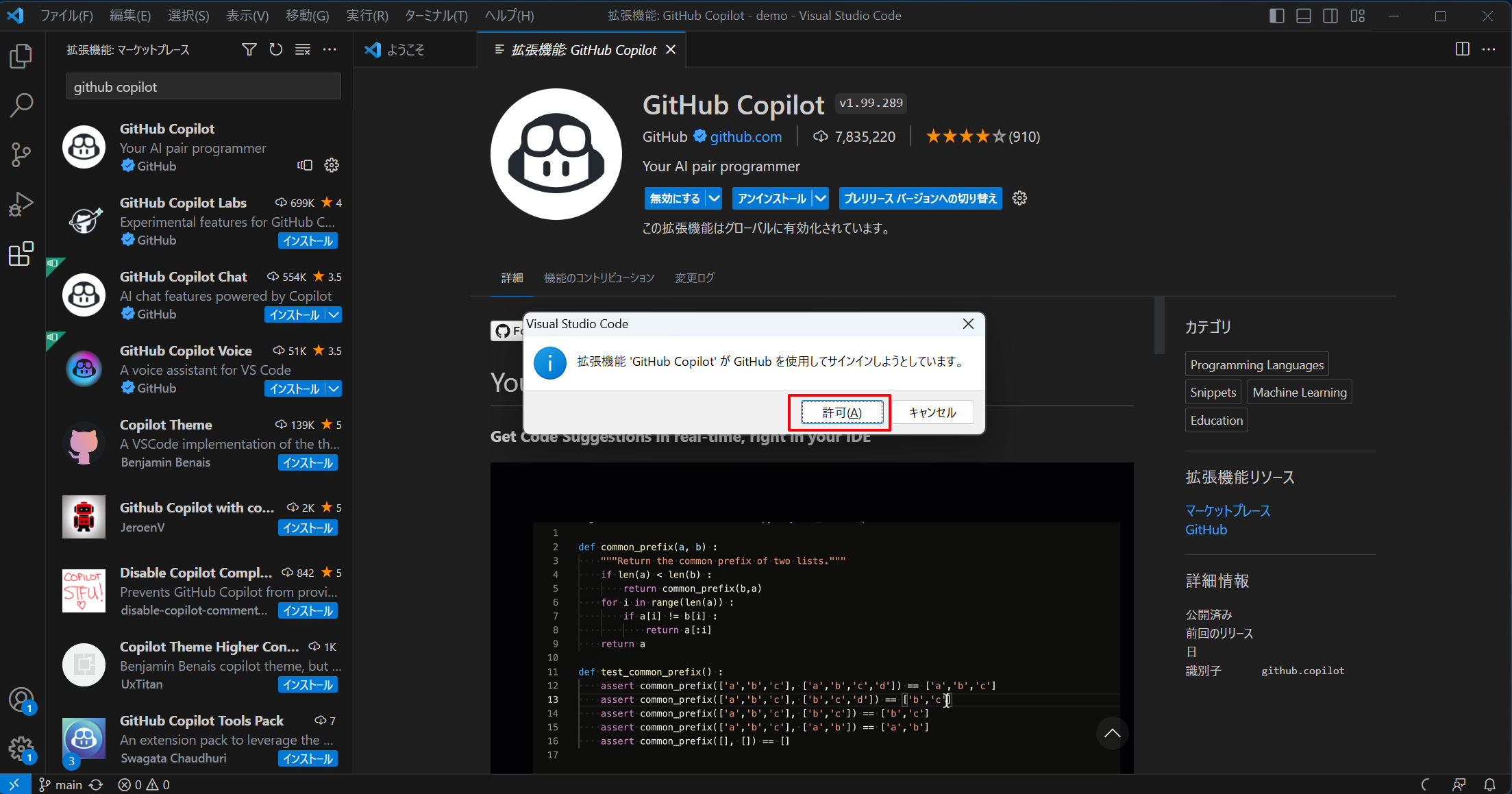Screen dimensions: 1512x794
Task: Click the アンインストール button
Action: click(772, 198)
